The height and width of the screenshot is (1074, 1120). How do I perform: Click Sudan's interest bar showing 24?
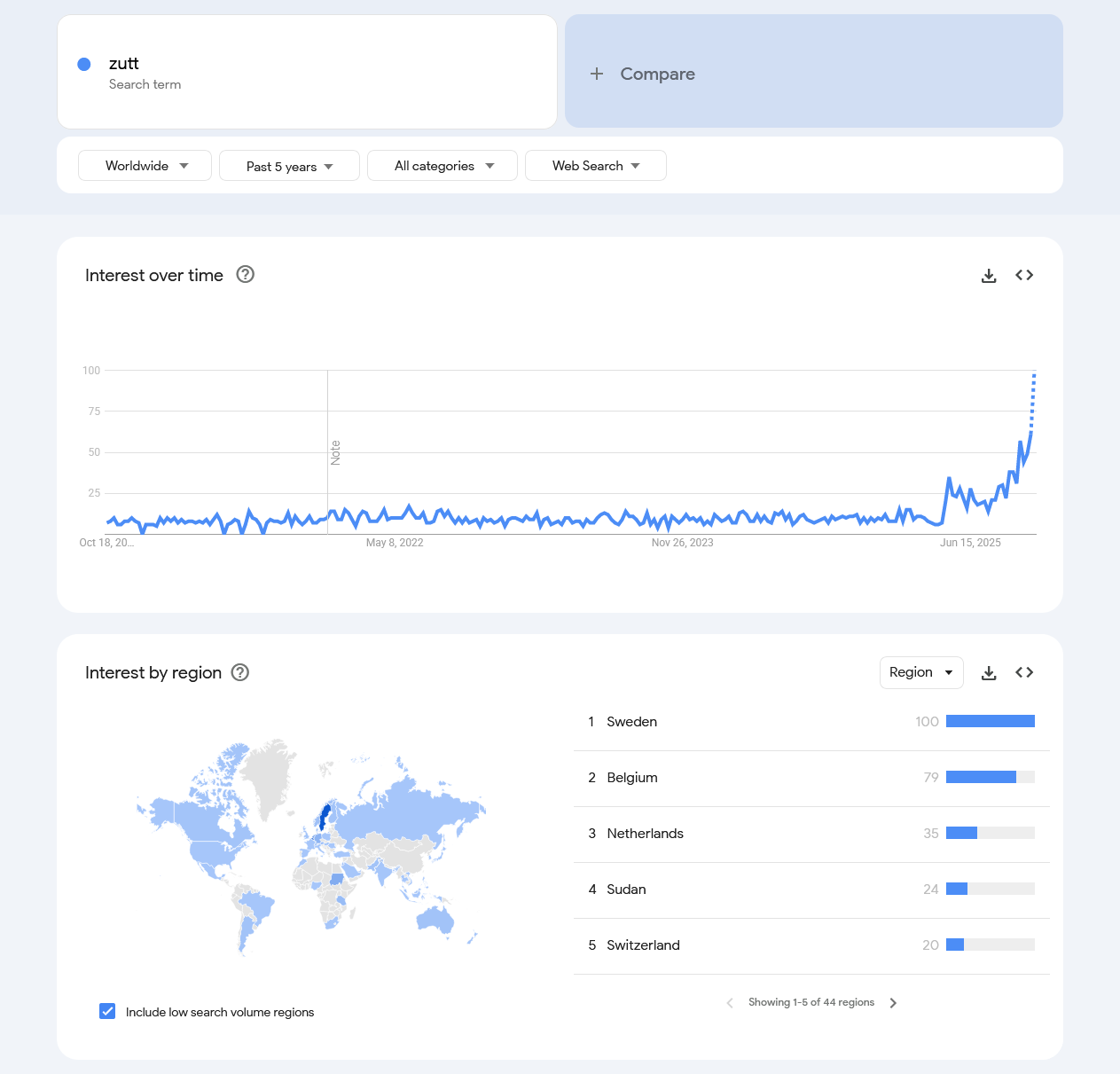pos(991,889)
